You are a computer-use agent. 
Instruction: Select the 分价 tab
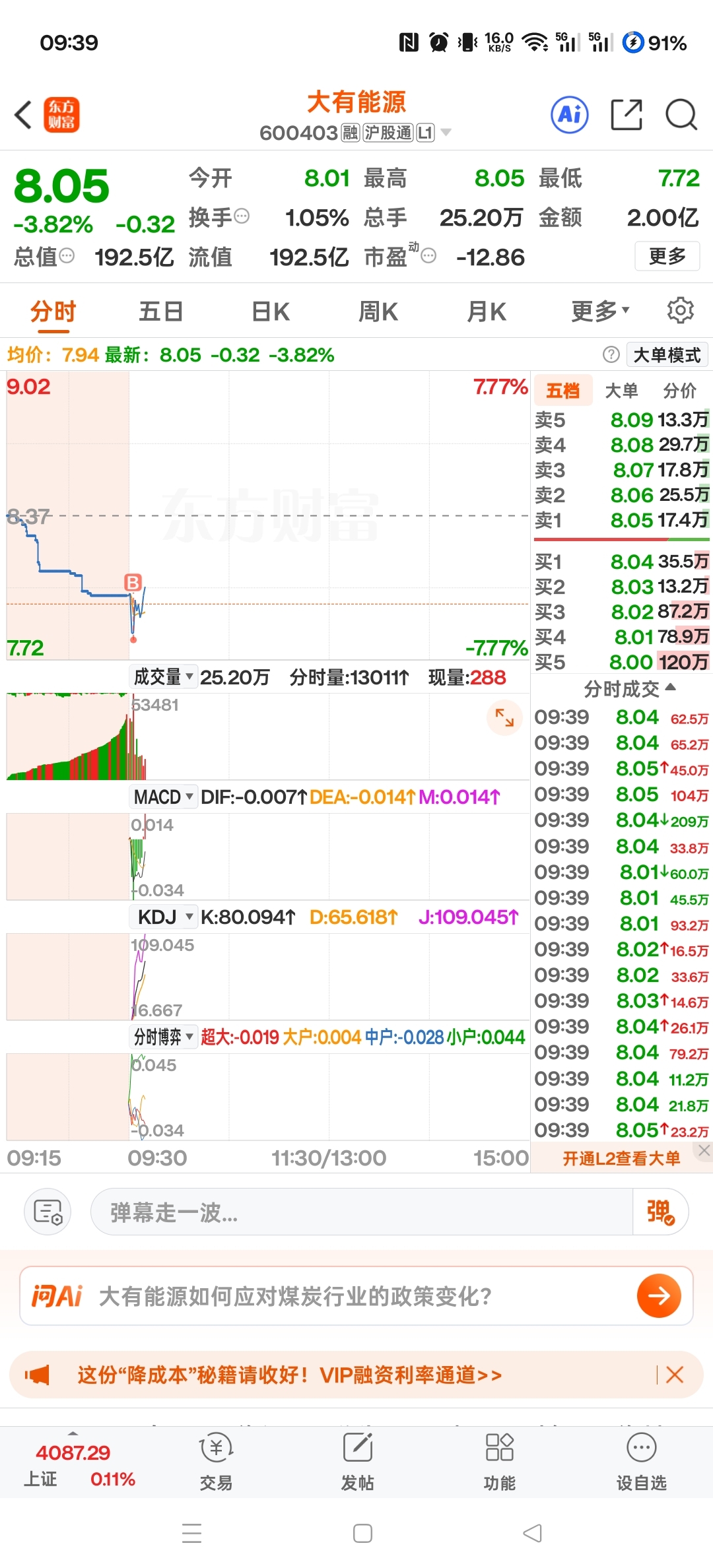[x=679, y=390]
